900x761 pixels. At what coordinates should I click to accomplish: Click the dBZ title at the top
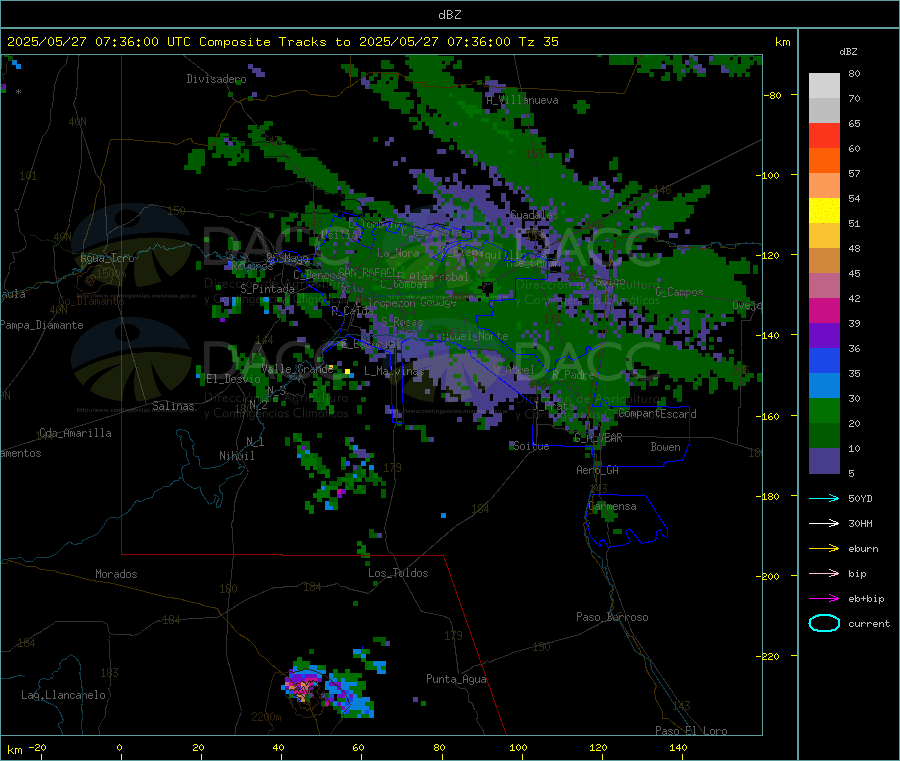pos(449,15)
